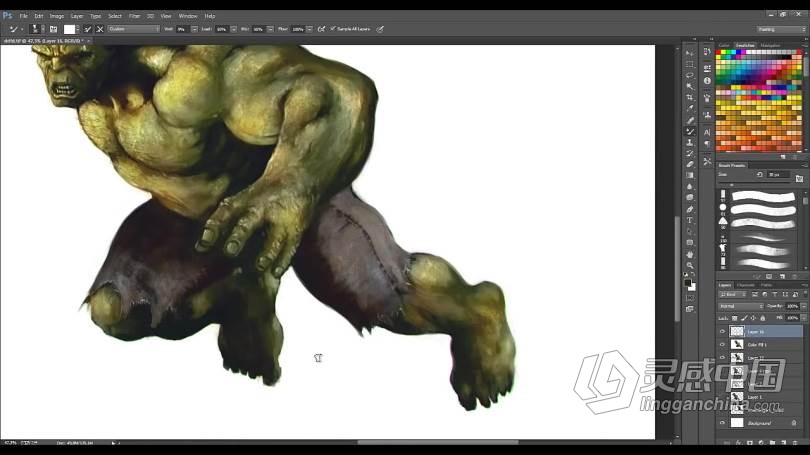
Task: Open the Painting workspace dropdown
Action: pyautogui.click(x=781, y=29)
